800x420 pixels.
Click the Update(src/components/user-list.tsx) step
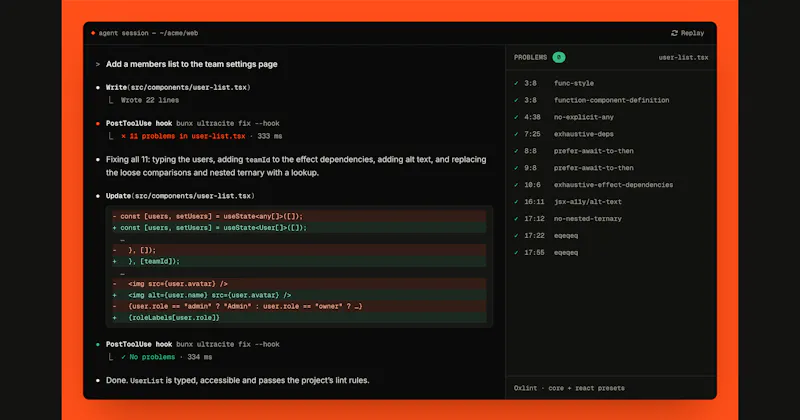tap(180, 196)
